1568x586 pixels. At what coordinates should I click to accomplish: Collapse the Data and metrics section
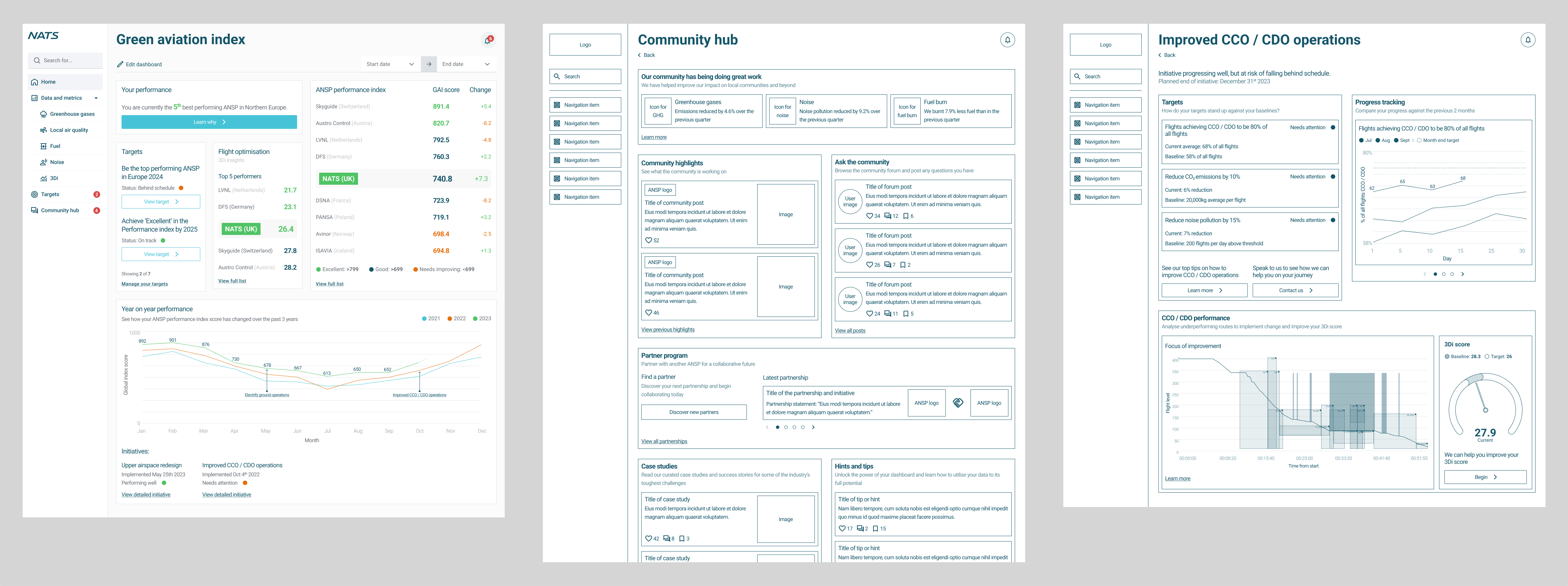coord(95,97)
